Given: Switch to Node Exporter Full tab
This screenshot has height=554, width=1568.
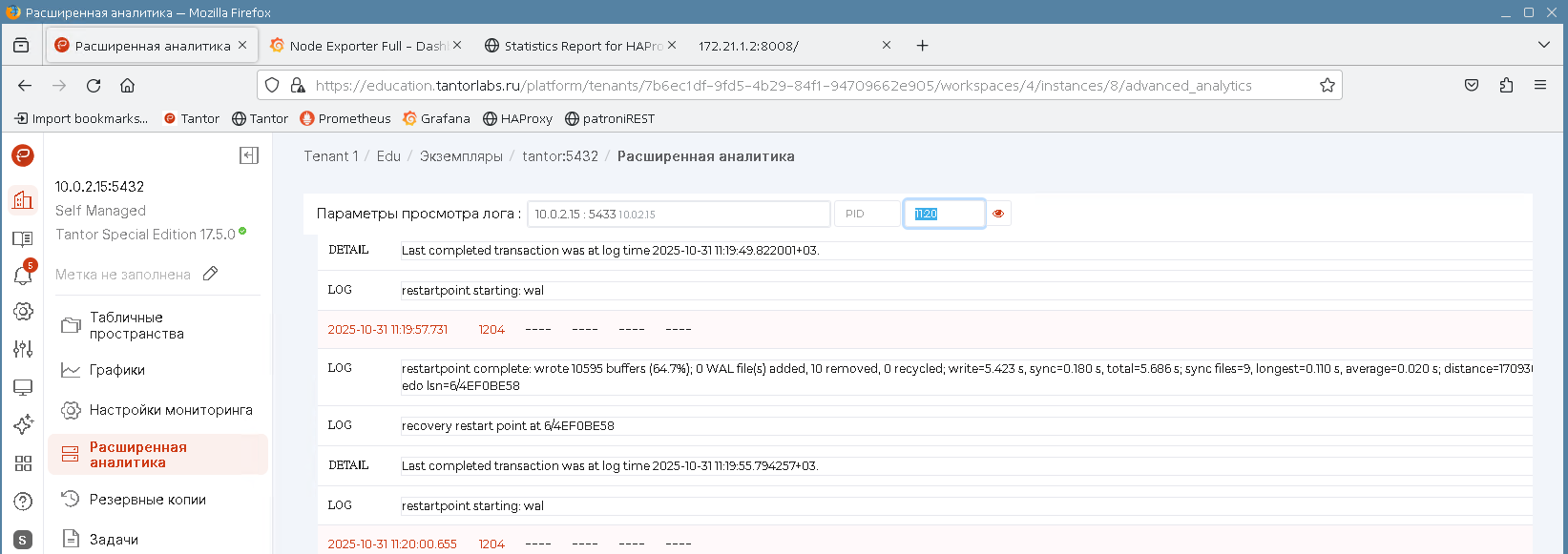Looking at the screenshot, I should pyautogui.click(x=358, y=46).
